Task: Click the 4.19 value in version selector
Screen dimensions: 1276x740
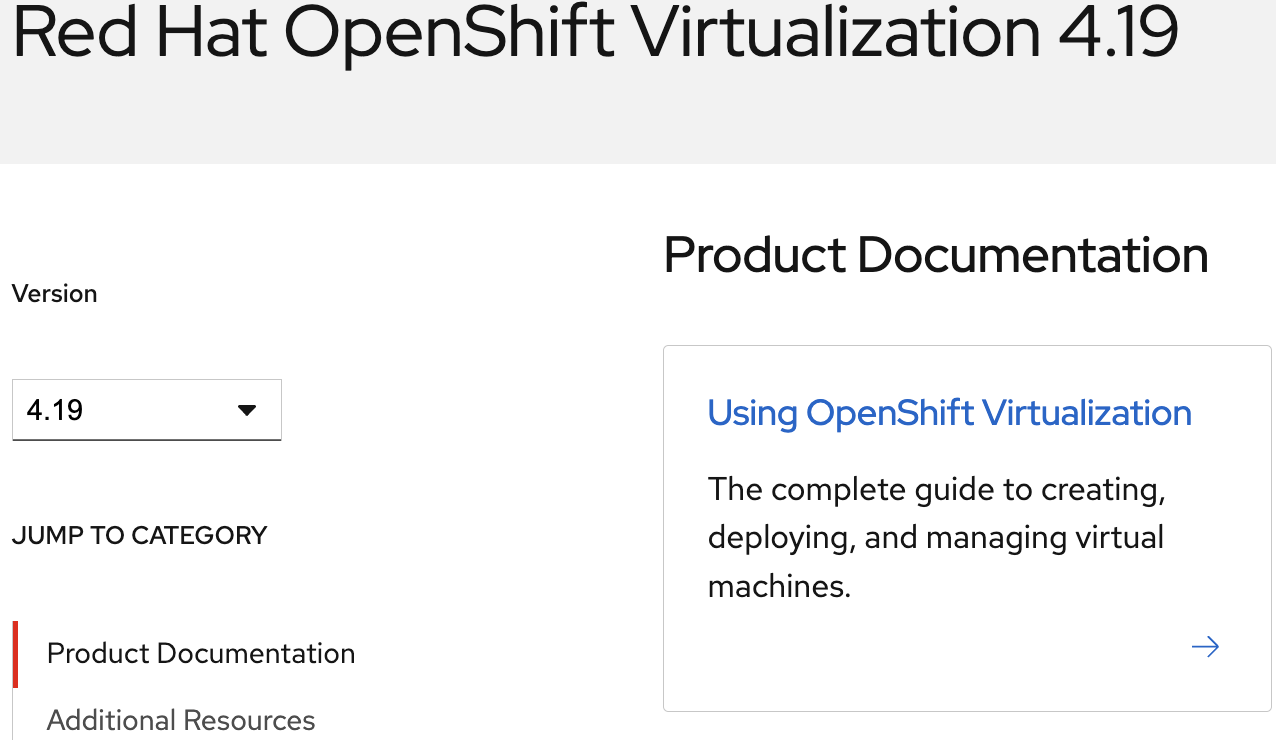Action: (55, 410)
